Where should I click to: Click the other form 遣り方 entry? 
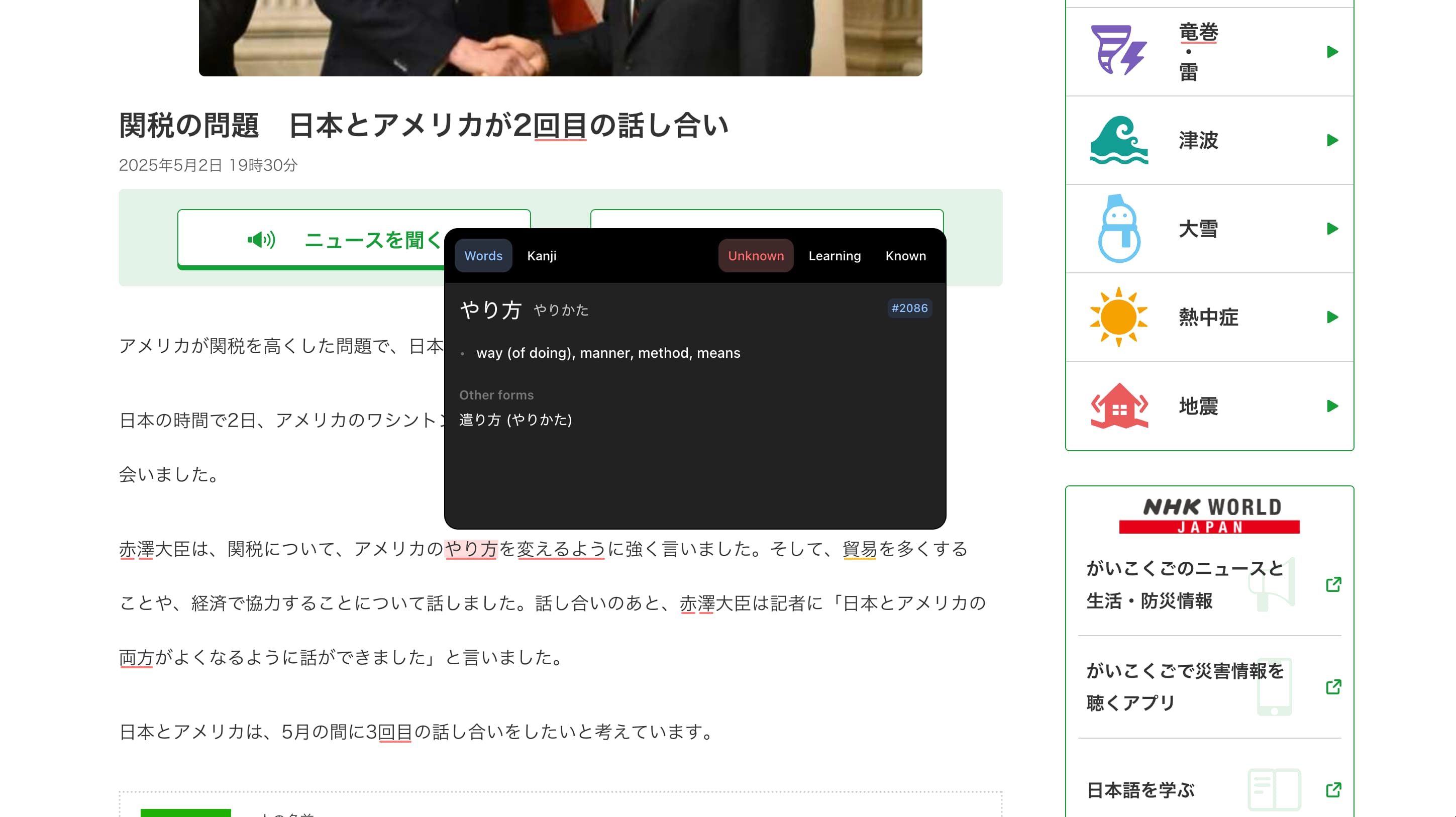[x=515, y=420]
